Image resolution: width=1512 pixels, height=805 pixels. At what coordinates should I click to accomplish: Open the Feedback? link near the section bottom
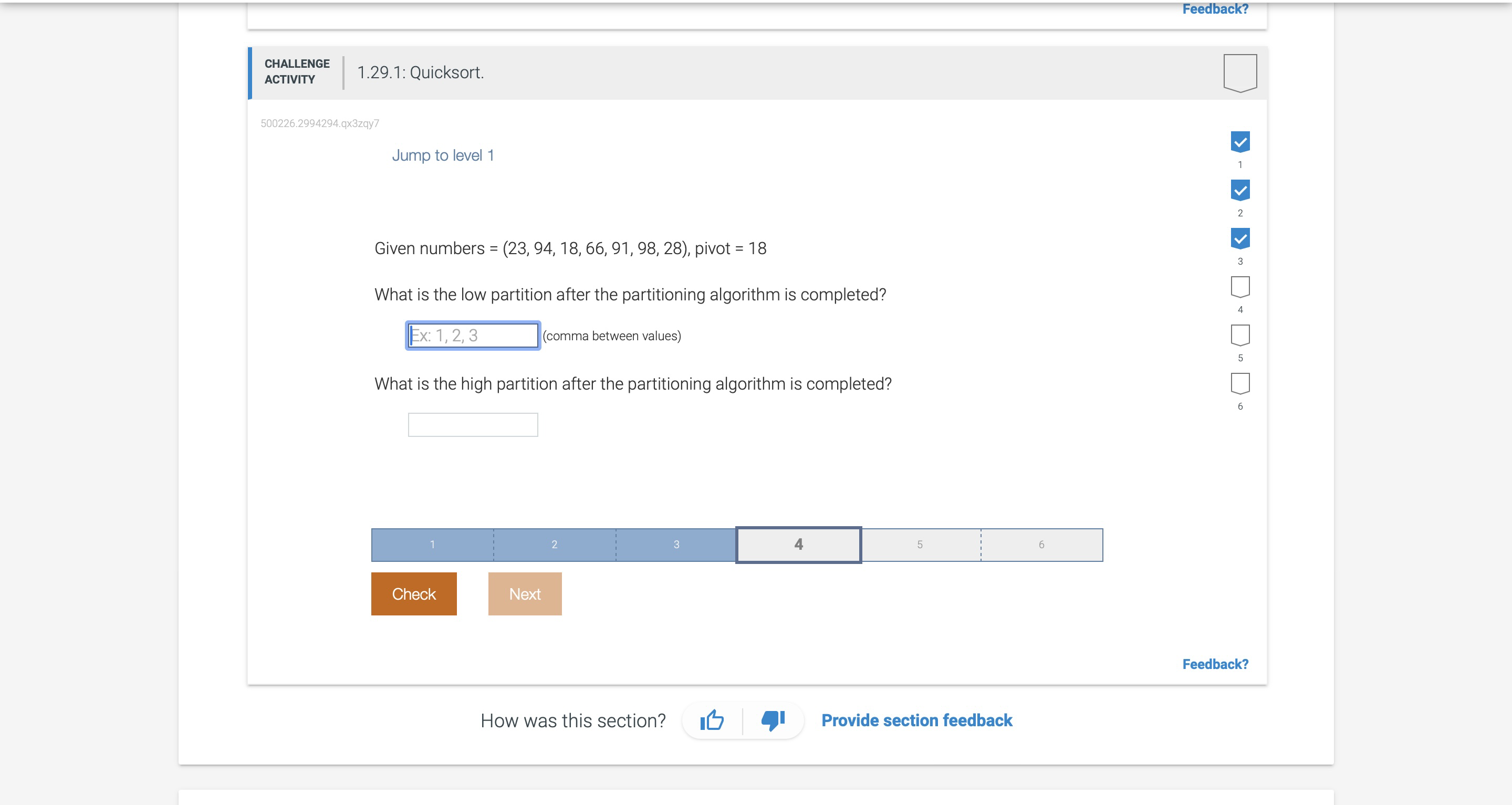(1215, 664)
